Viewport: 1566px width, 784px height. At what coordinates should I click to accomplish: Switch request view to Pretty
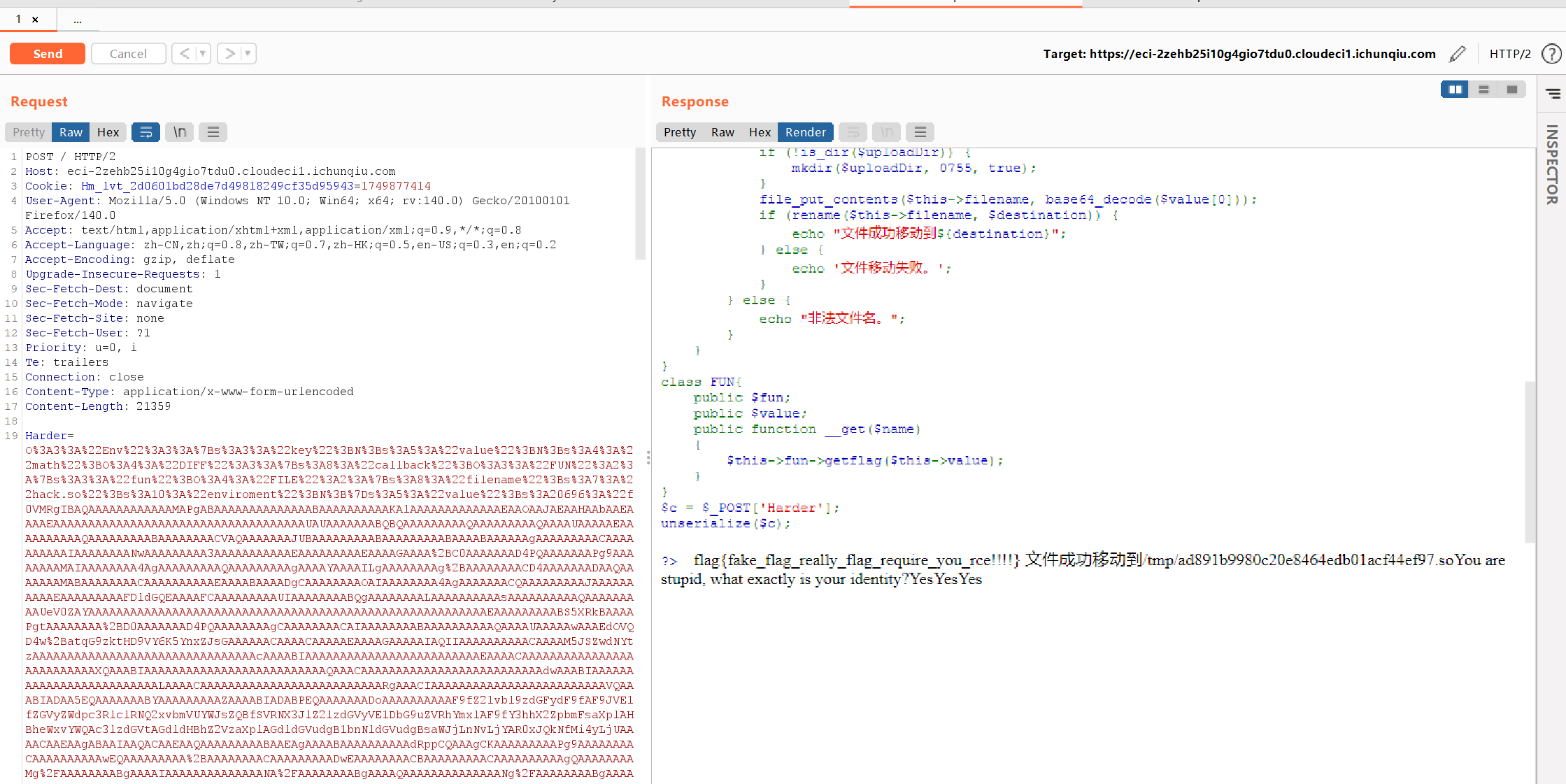29,132
